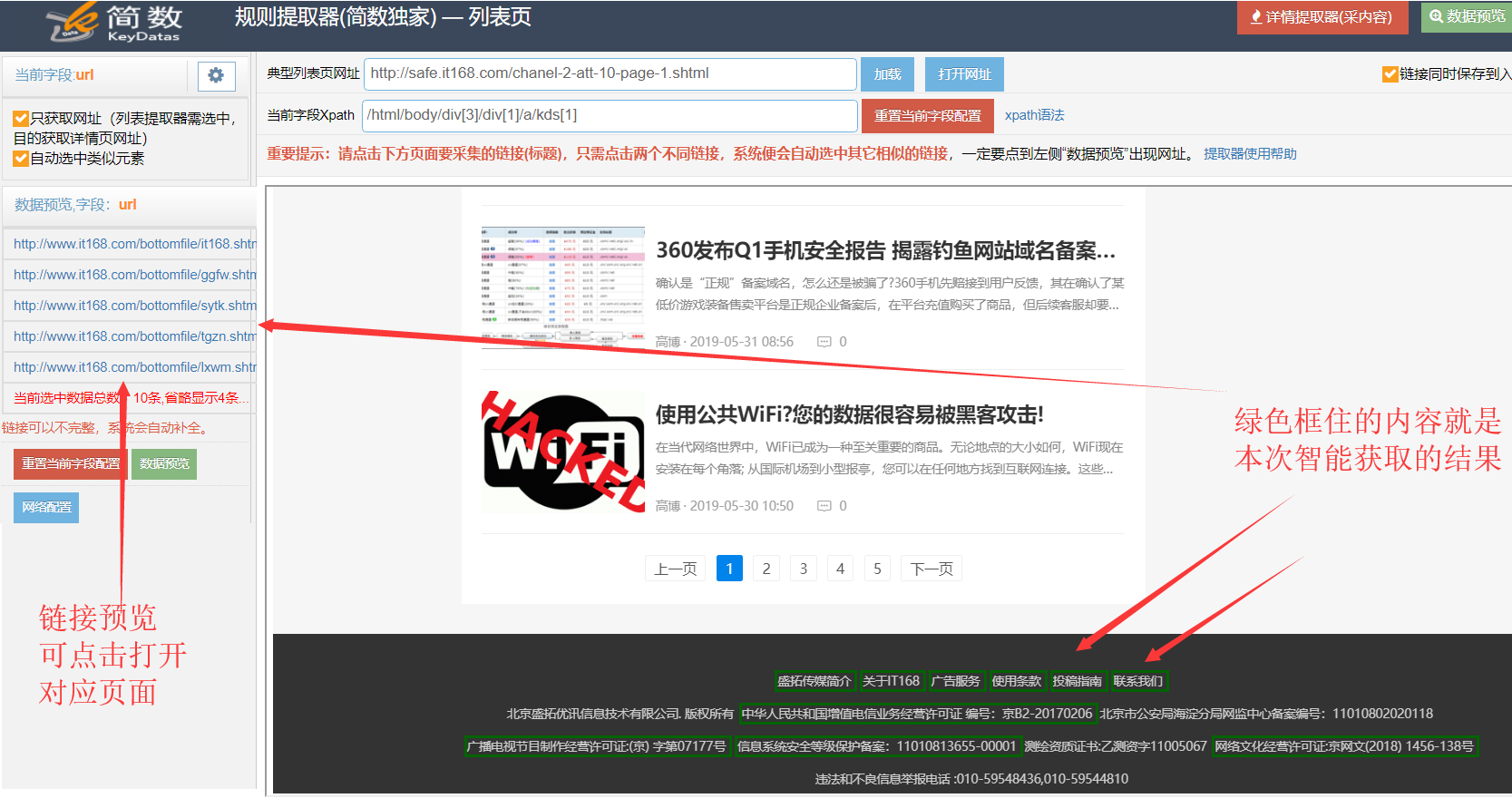The height and width of the screenshot is (798, 1512).
Task: Select pagination page 5
Action: point(877,569)
